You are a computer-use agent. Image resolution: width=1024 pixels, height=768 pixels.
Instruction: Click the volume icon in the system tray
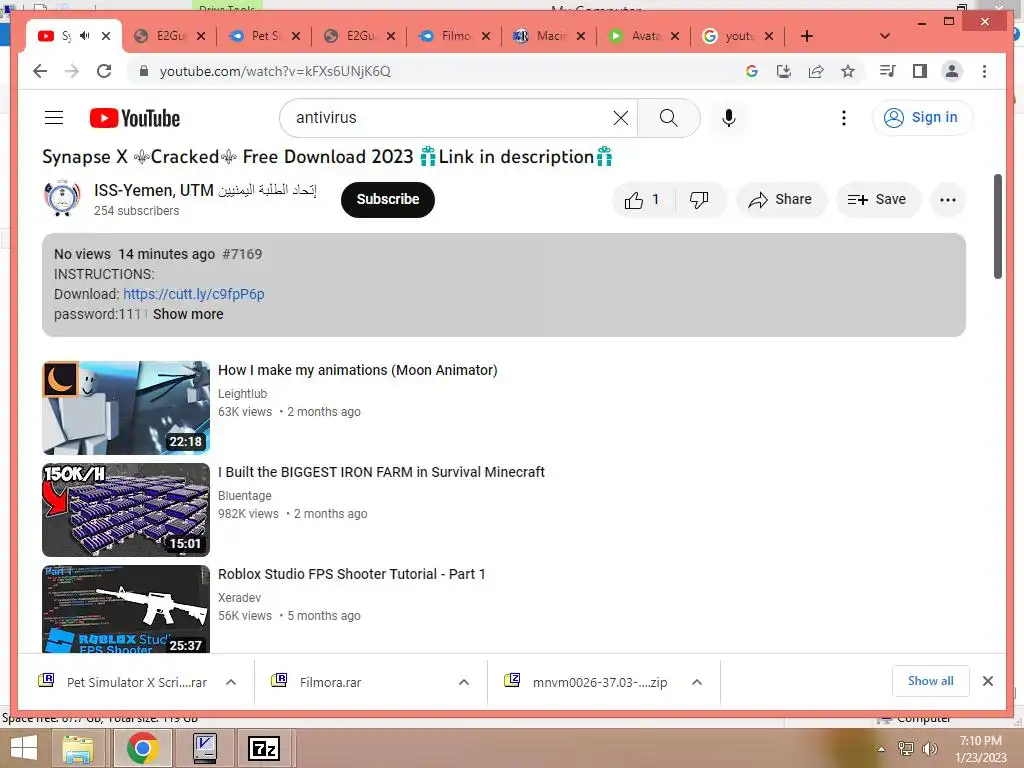[930, 749]
